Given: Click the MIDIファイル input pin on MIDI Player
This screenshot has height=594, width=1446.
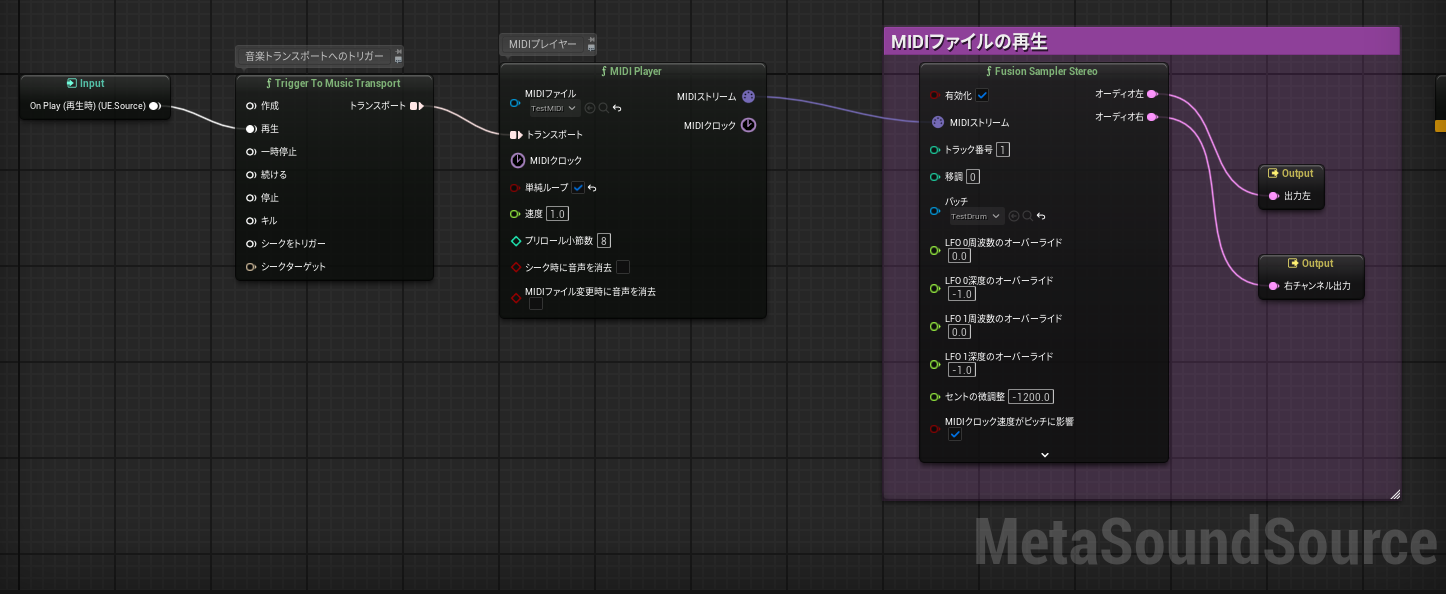Looking at the screenshot, I should coord(515,103).
